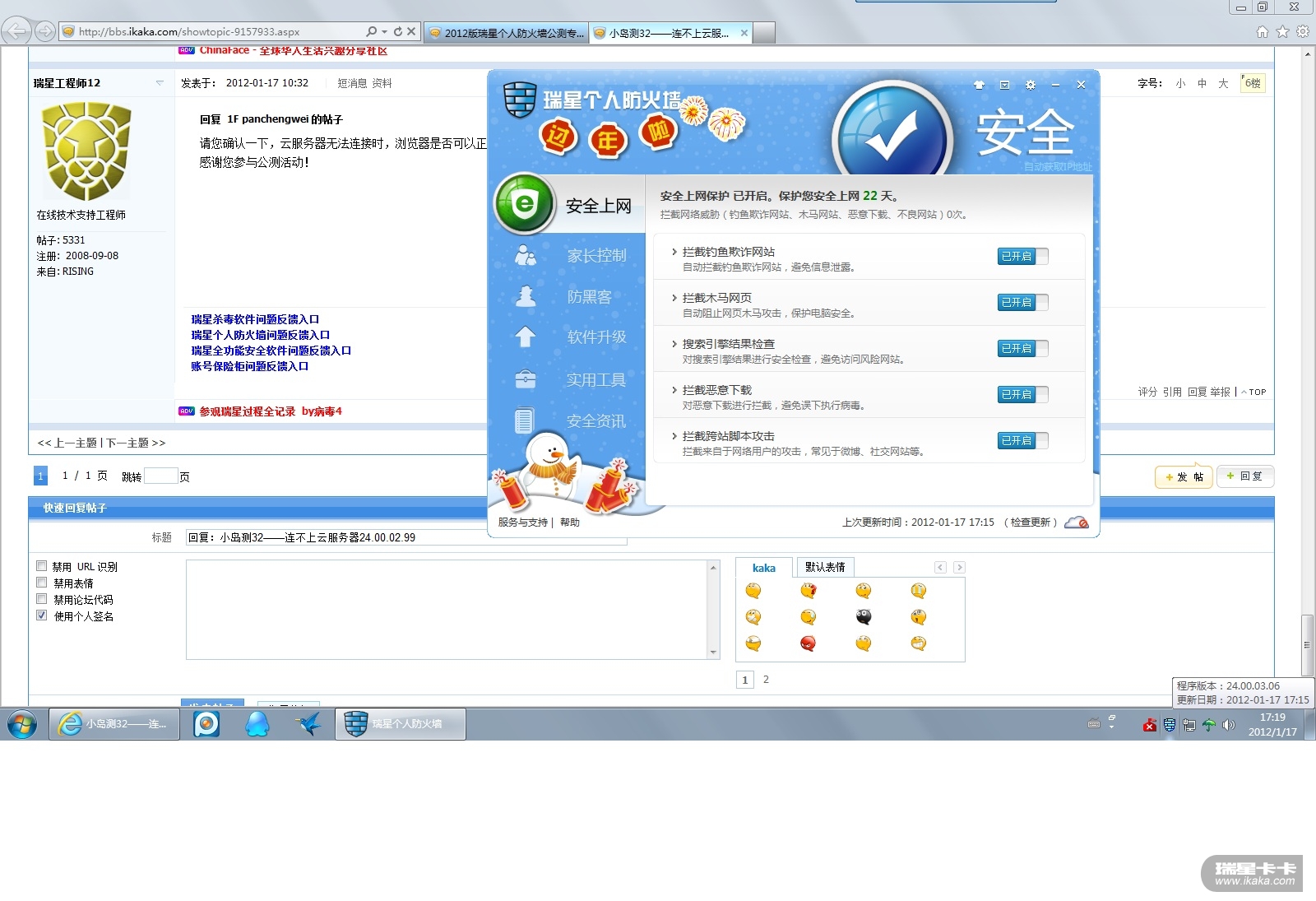Click the cloud status icon beside 检查更新

1077,522
